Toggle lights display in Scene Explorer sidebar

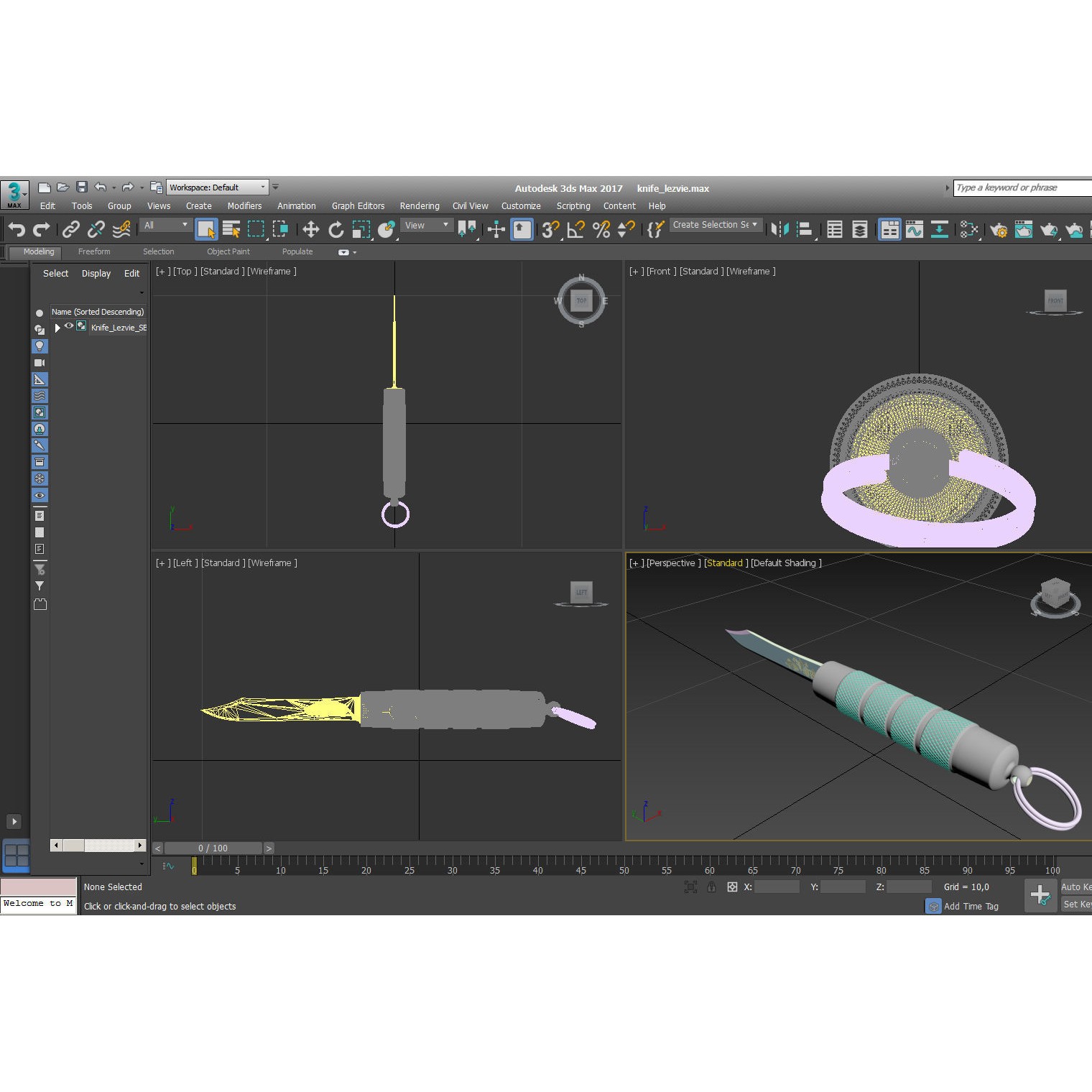(40, 346)
